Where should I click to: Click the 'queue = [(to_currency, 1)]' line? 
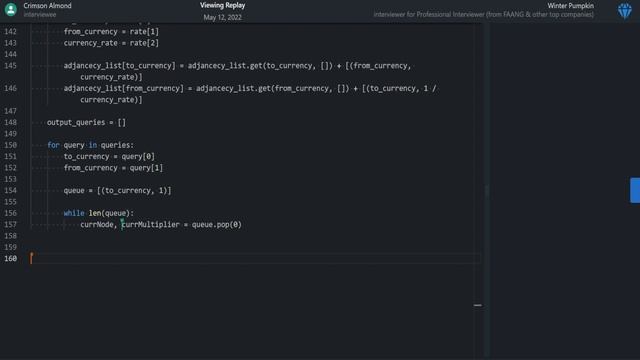coord(118,191)
